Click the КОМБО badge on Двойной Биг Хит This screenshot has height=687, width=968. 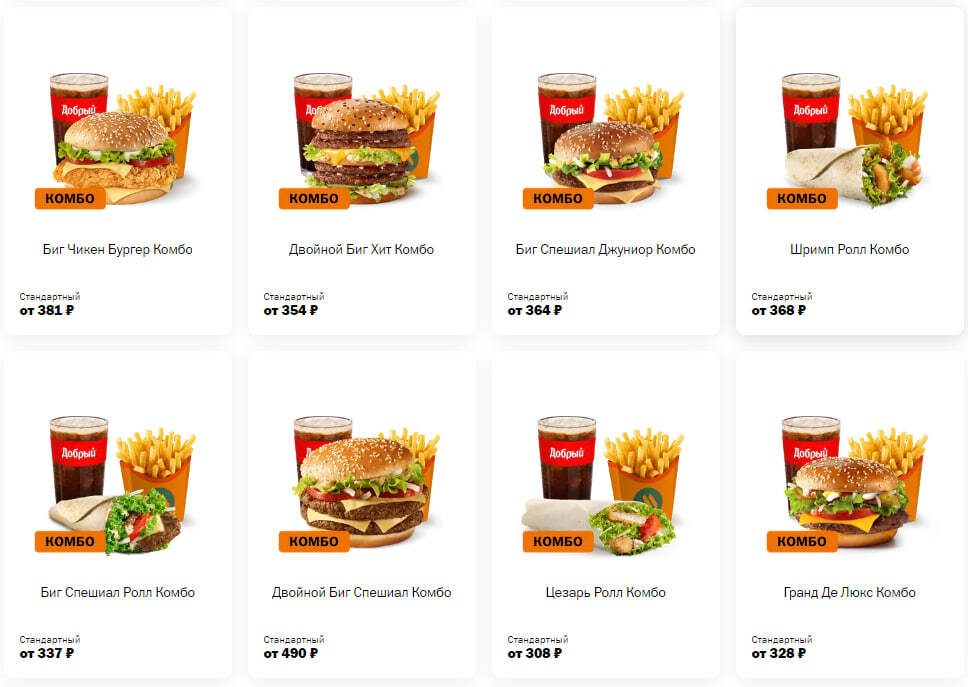(314, 198)
